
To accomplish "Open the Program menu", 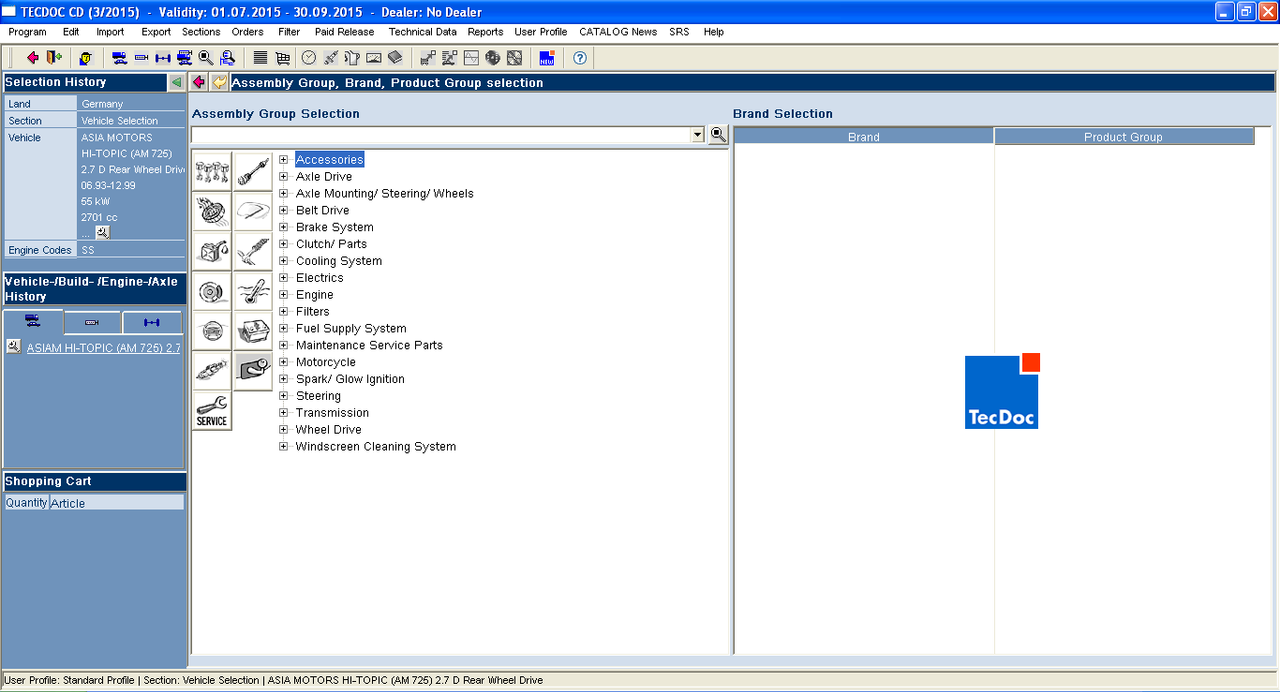I will point(27,32).
